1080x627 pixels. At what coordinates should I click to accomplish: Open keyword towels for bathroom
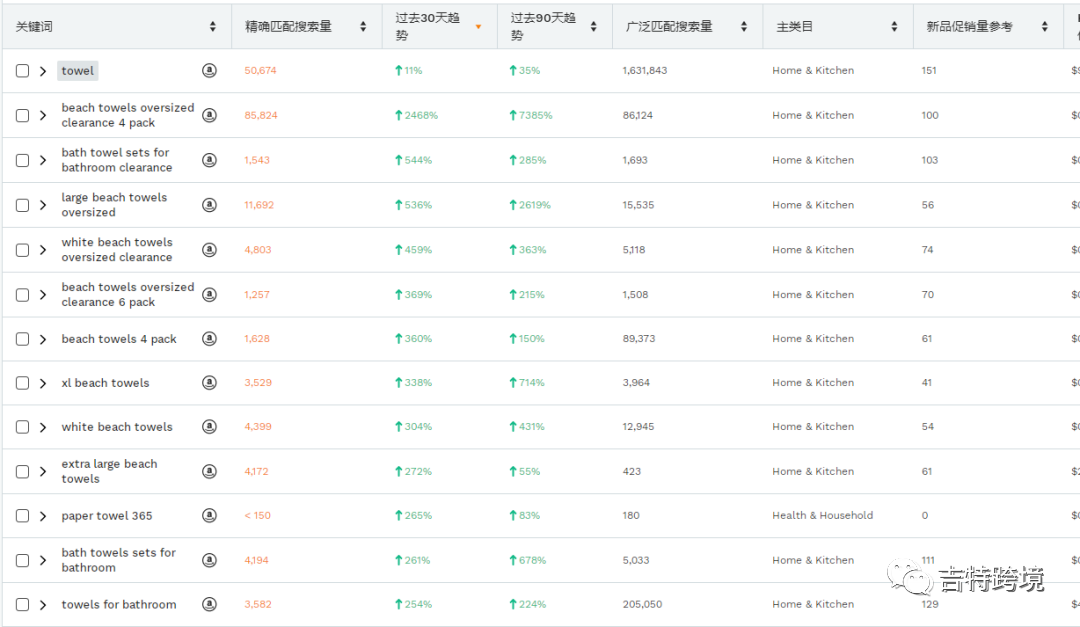coord(118,604)
